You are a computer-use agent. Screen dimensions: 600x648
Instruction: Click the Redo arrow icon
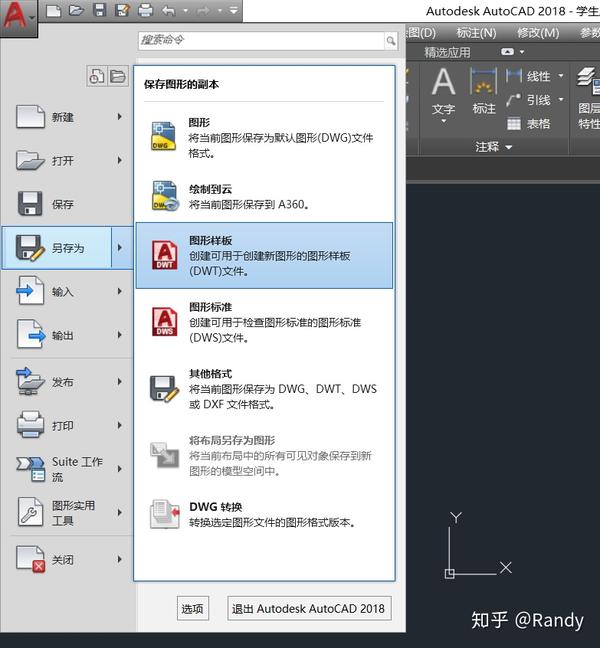[x=203, y=10]
